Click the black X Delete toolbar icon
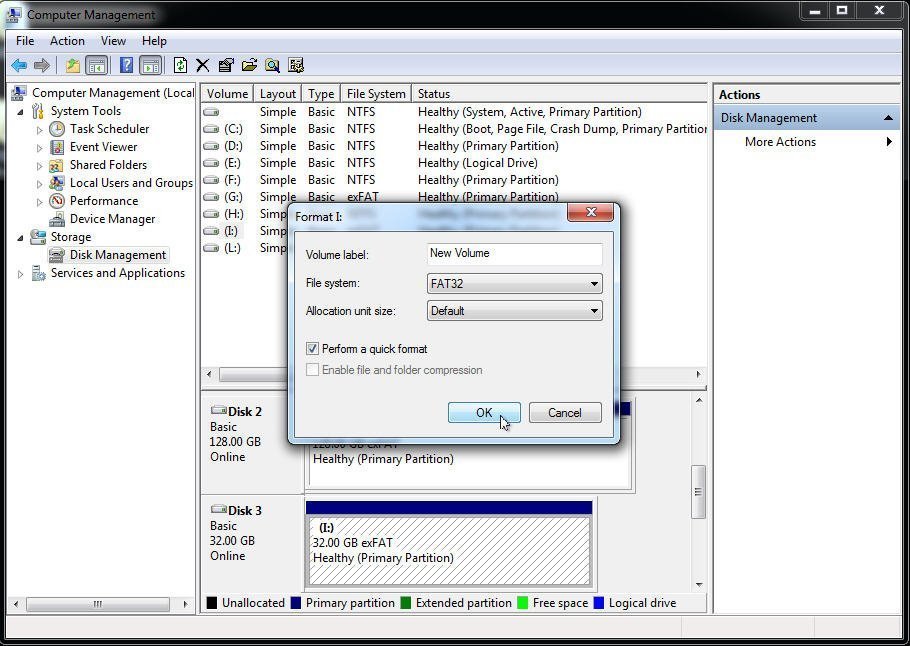 pos(203,65)
